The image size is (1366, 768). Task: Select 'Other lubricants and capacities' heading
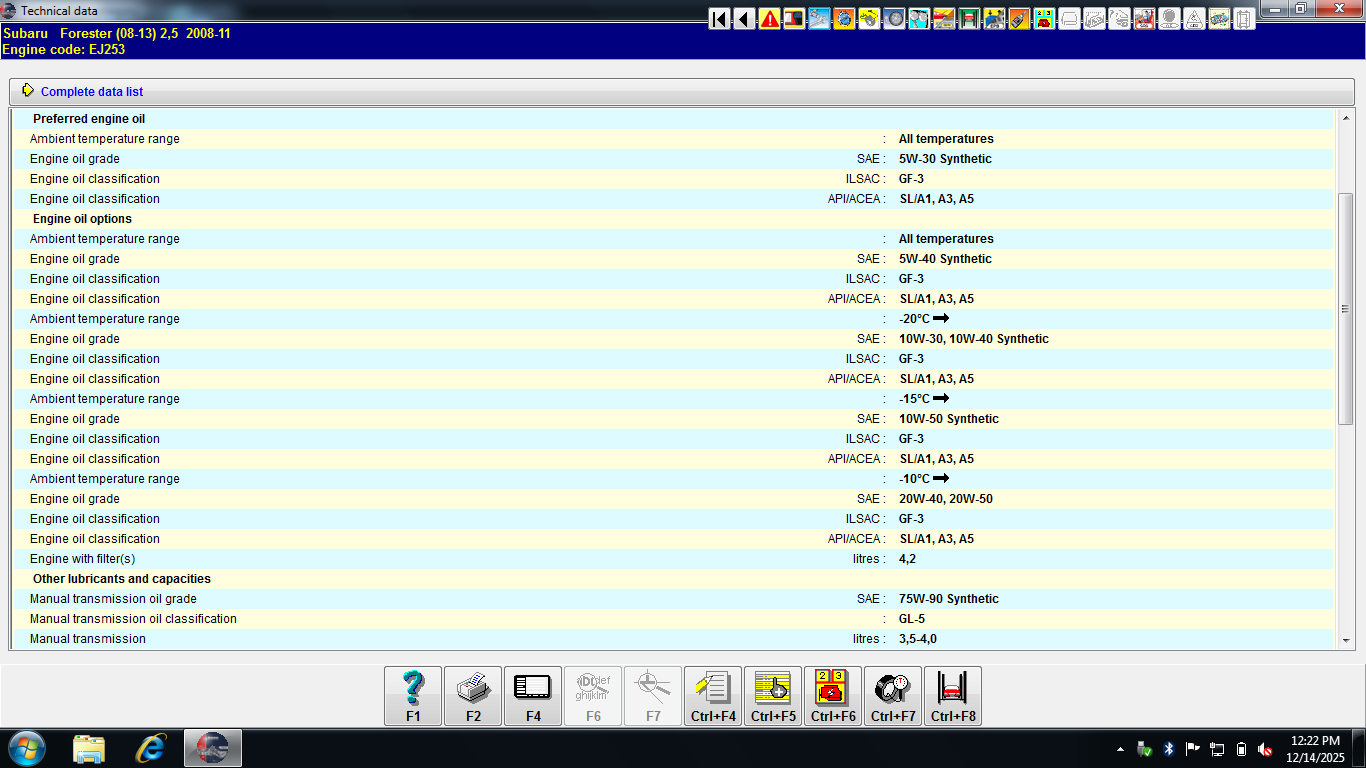pyautogui.click(x=122, y=579)
